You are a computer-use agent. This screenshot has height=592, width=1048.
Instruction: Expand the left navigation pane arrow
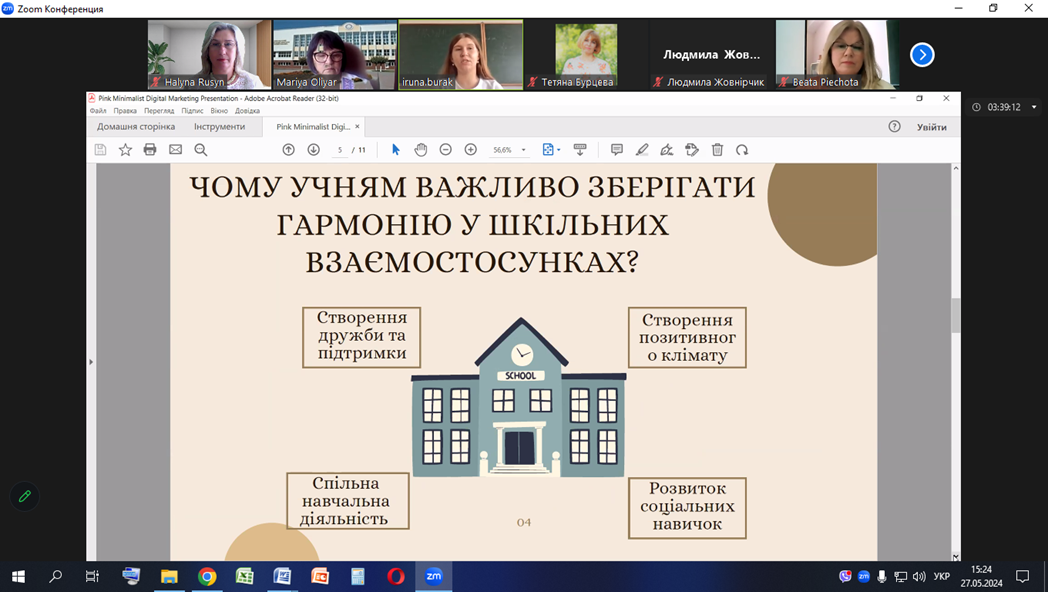pos(91,362)
